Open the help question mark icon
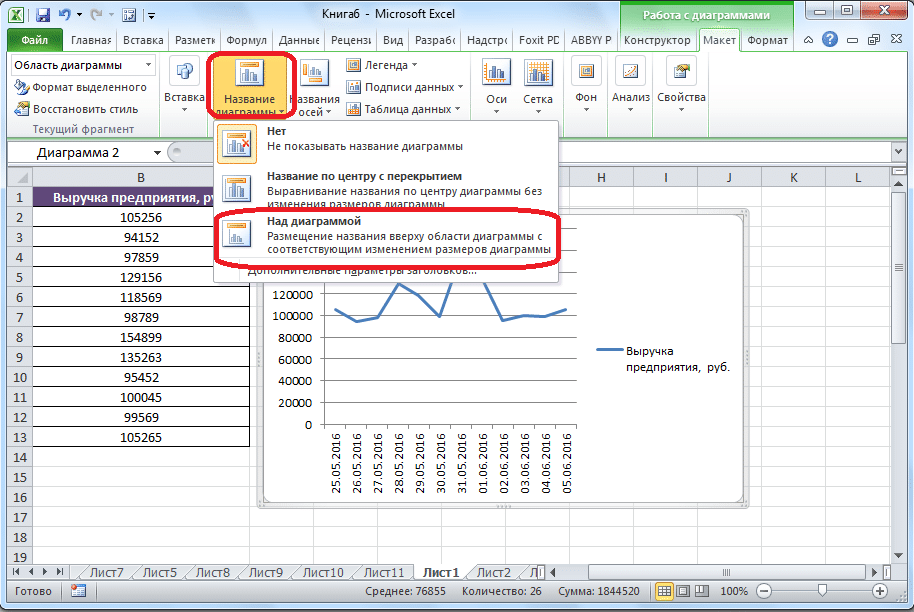Image resolution: width=914 pixels, height=612 pixels. [x=829, y=39]
